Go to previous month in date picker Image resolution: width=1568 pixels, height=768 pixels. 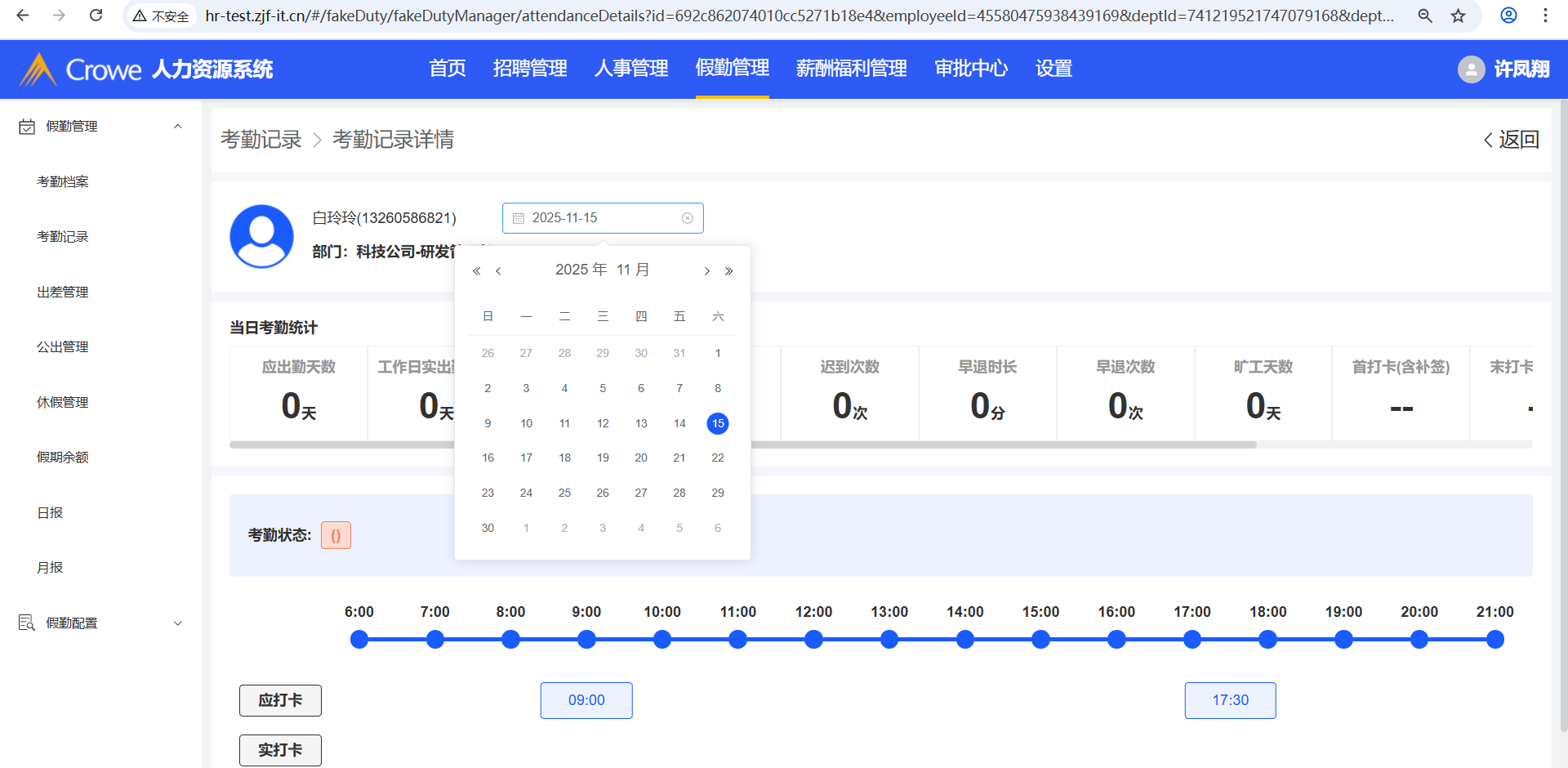click(x=498, y=271)
